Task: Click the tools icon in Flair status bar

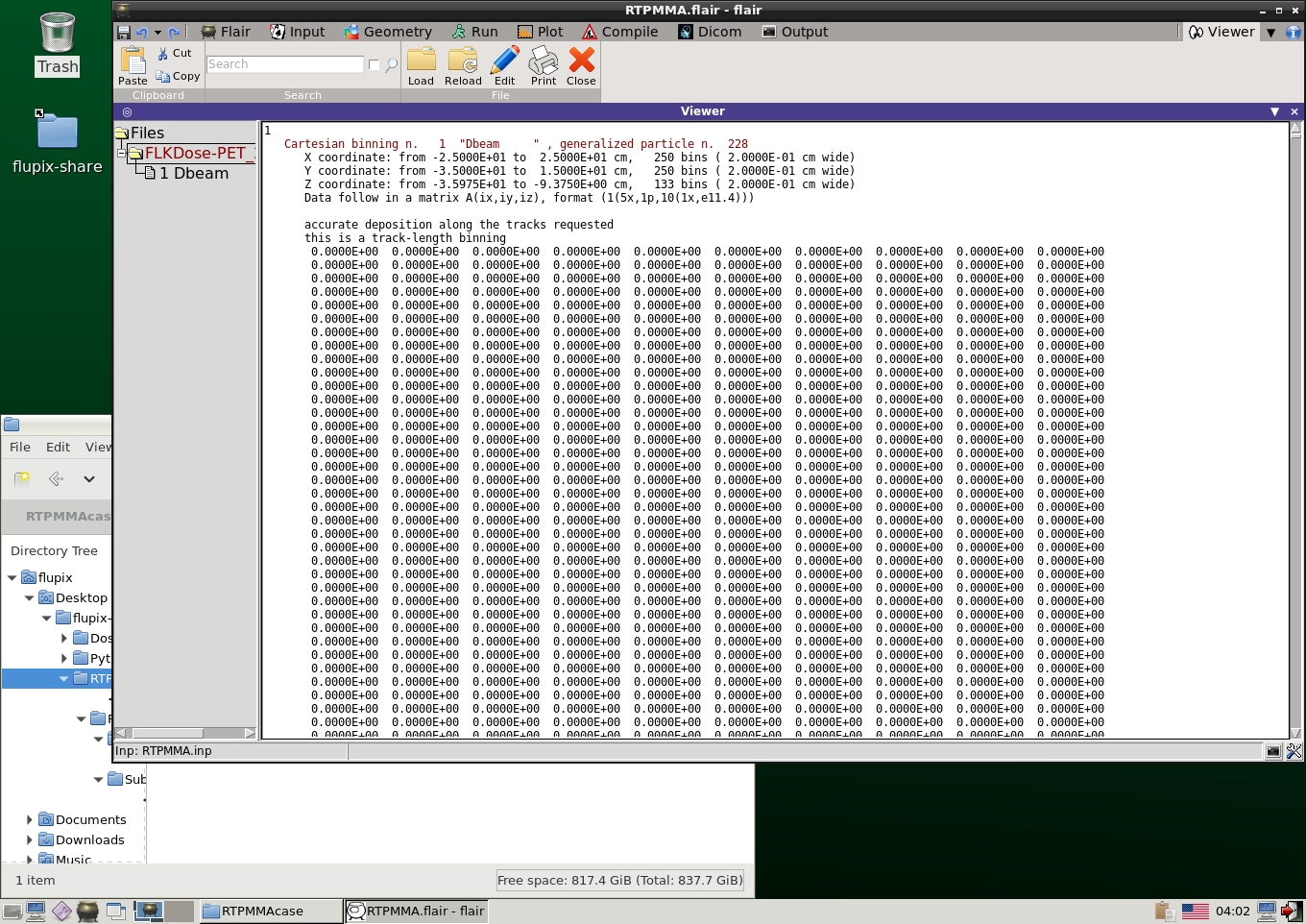Action: pos(1294,751)
